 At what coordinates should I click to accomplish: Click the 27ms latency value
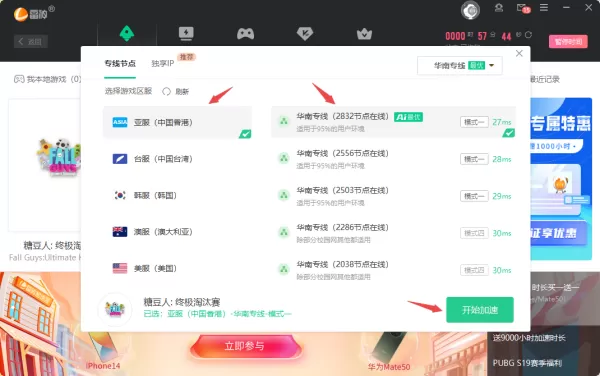coord(502,122)
